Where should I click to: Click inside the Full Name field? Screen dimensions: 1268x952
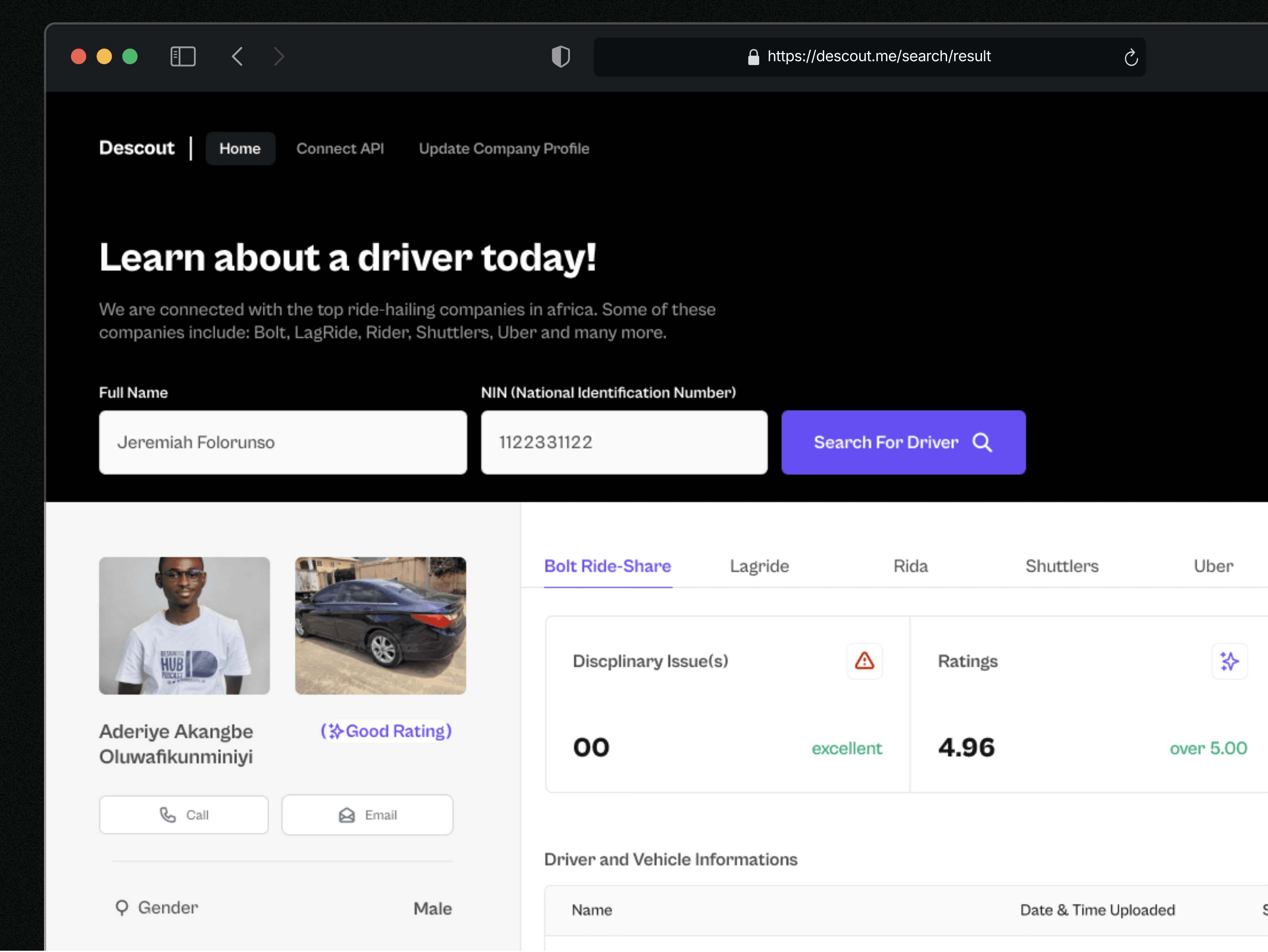(282, 442)
